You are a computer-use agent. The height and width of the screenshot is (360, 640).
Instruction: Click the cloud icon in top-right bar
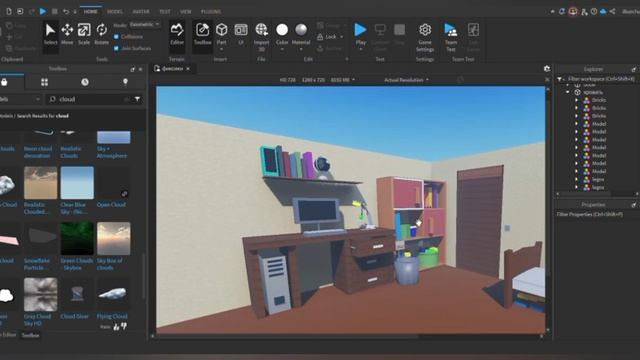(x=603, y=11)
